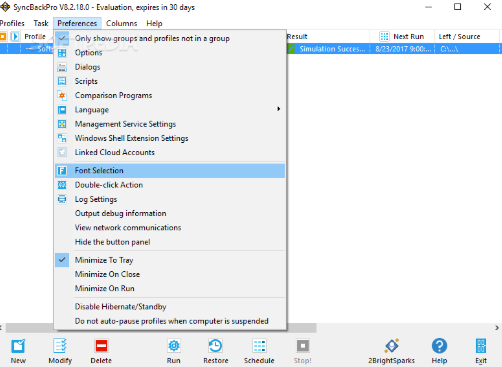Toggle Output debug information

coord(170,213)
